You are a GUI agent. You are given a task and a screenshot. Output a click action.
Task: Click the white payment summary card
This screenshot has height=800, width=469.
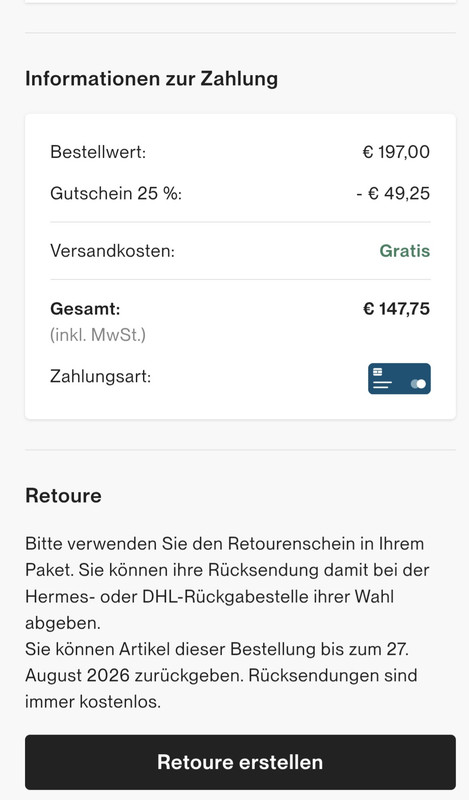tap(240, 267)
